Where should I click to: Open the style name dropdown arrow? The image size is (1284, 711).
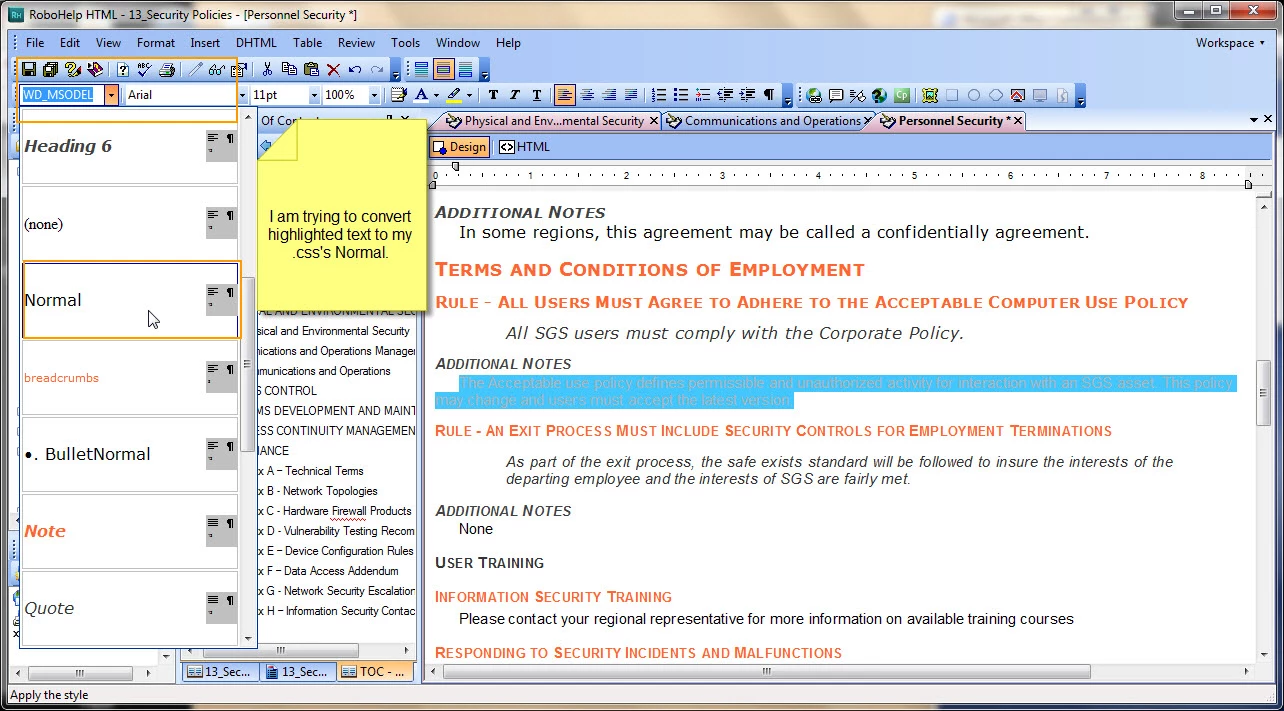point(111,95)
